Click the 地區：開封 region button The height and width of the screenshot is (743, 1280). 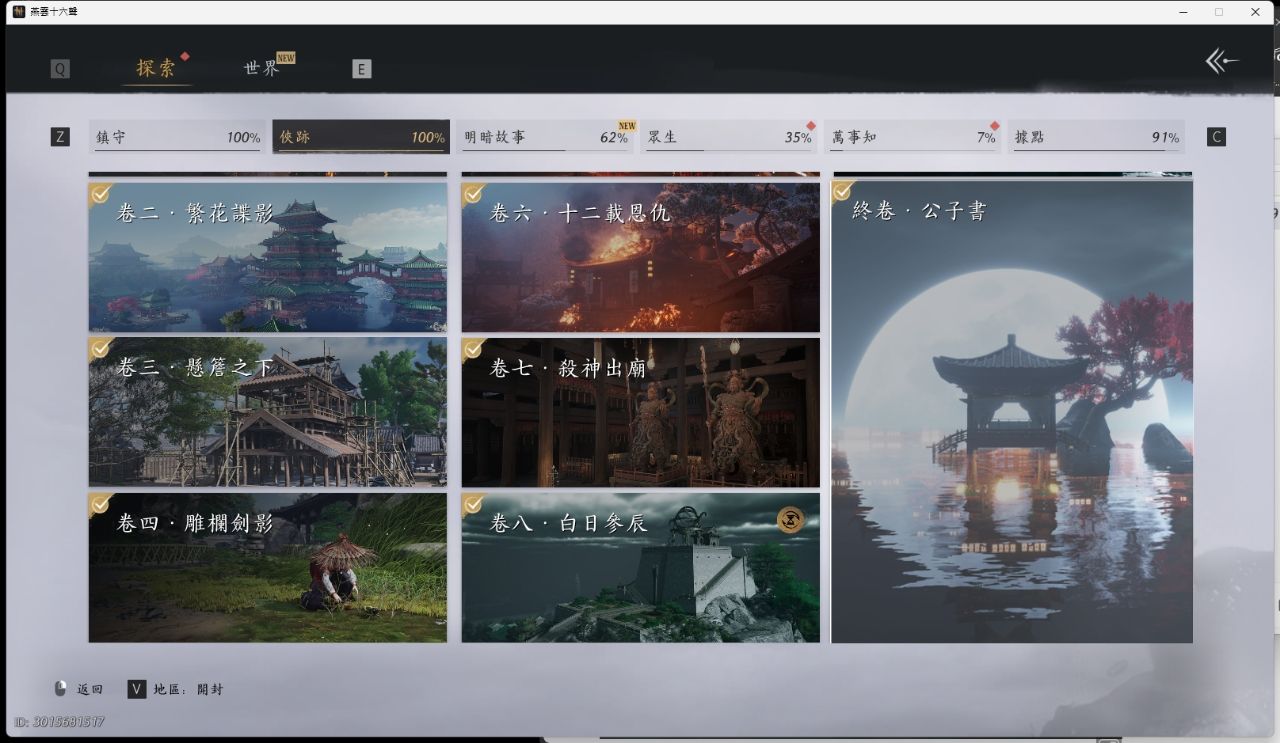(188, 689)
